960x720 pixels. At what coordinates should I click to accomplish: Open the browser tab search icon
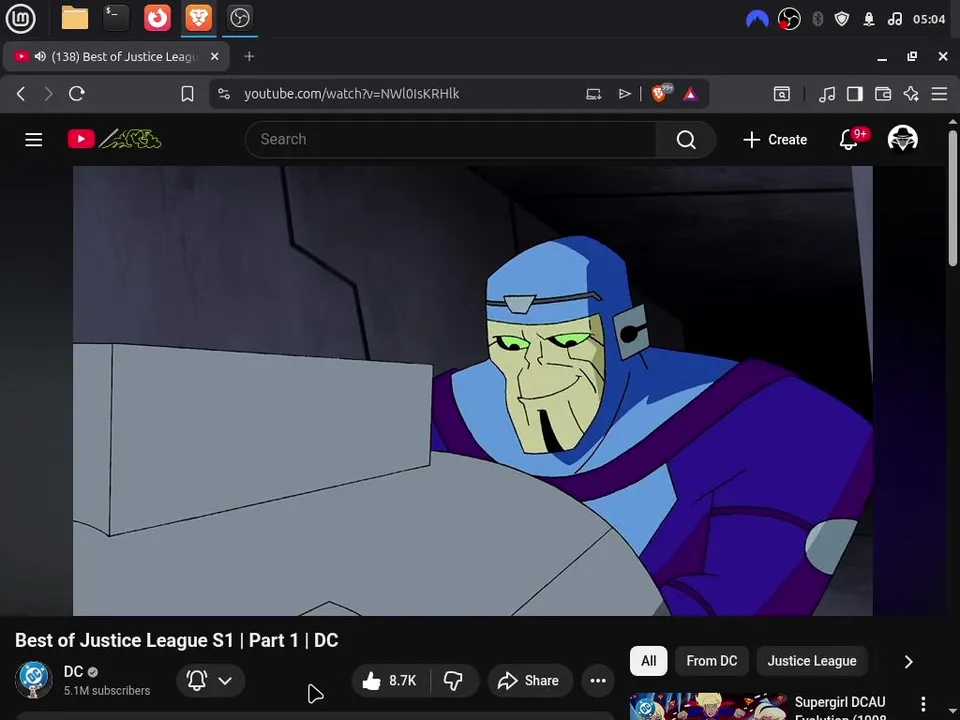(782, 94)
